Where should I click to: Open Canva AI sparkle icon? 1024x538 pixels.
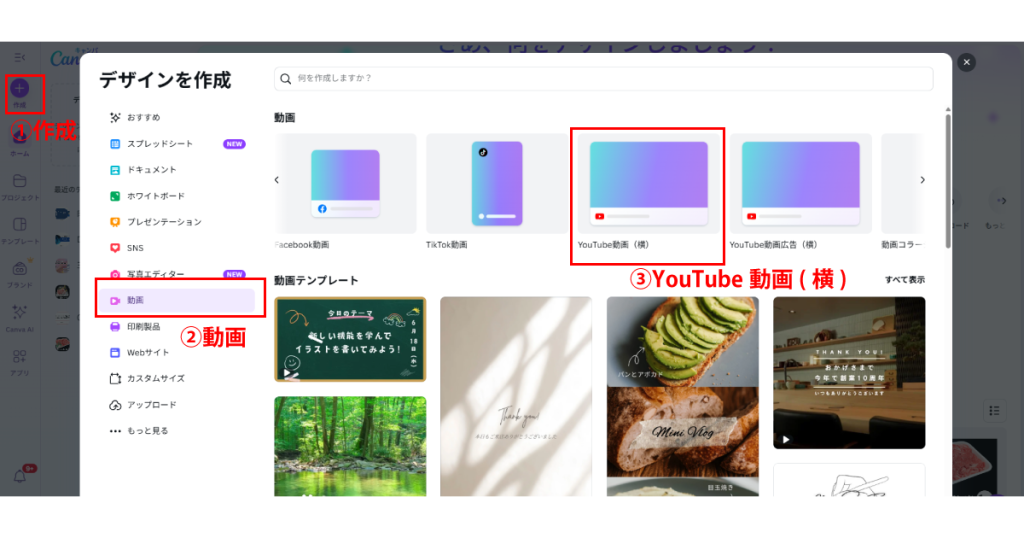pos(20,312)
